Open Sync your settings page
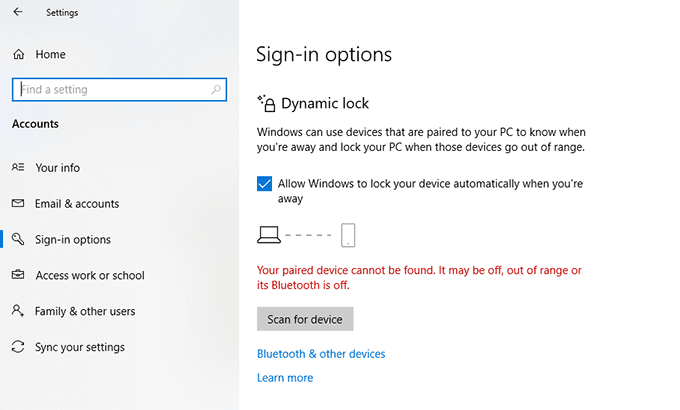Image resolution: width=680 pixels, height=410 pixels. point(79,348)
